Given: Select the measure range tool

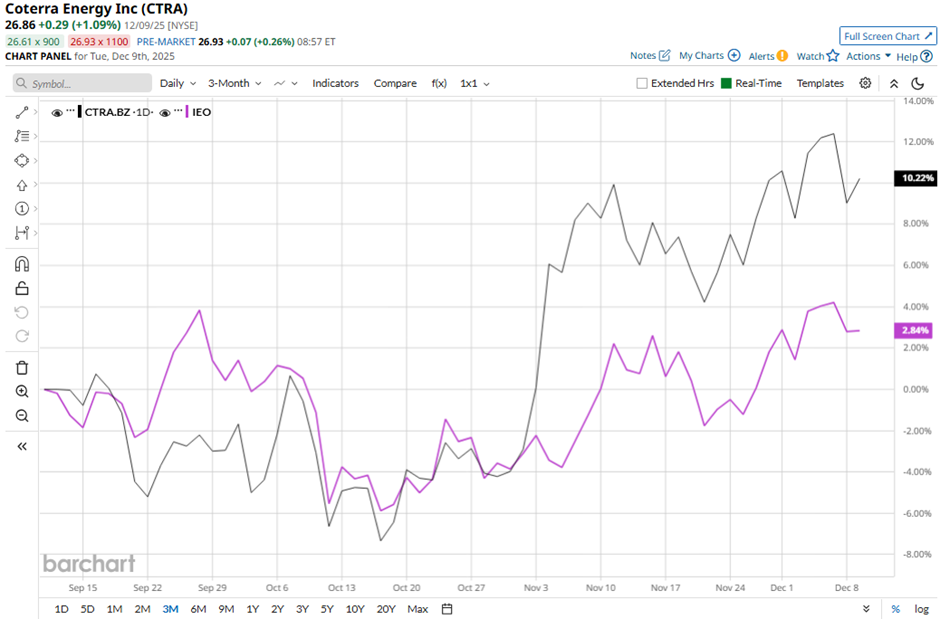Looking at the screenshot, I should coord(22,232).
